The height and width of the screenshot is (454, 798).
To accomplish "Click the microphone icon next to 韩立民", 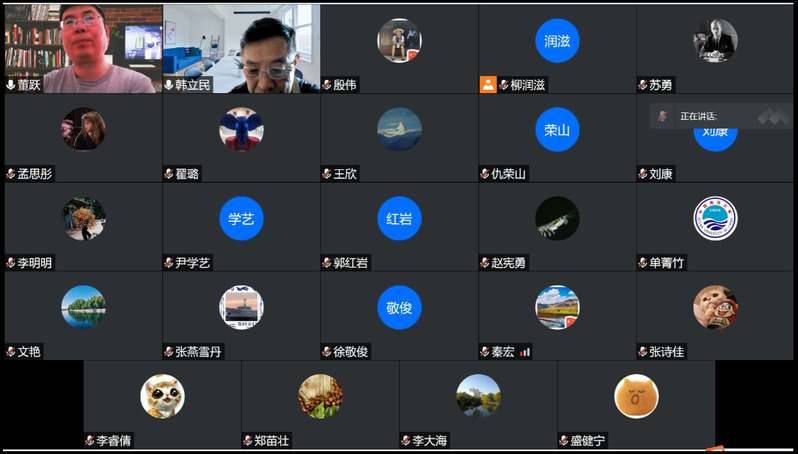I will tap(169, 86).
